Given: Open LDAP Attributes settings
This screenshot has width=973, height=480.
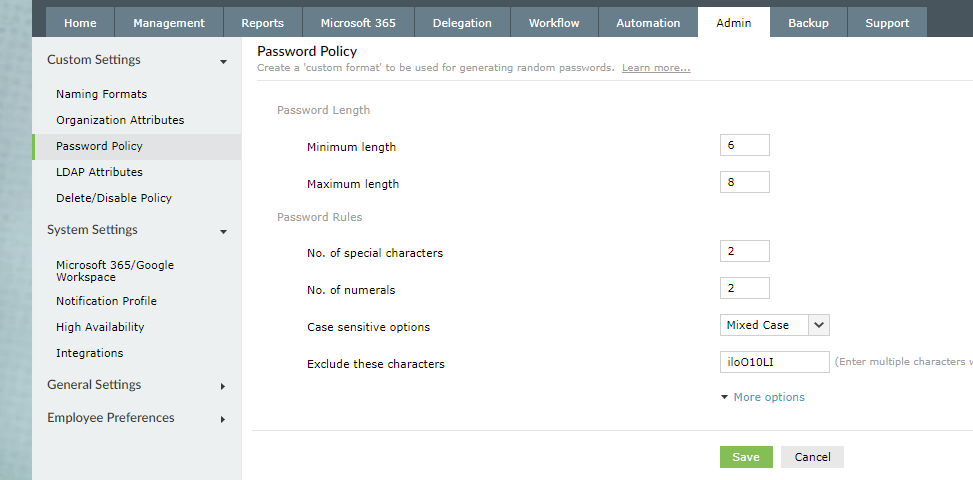Looking at the screenshot, I should point(99,172).
